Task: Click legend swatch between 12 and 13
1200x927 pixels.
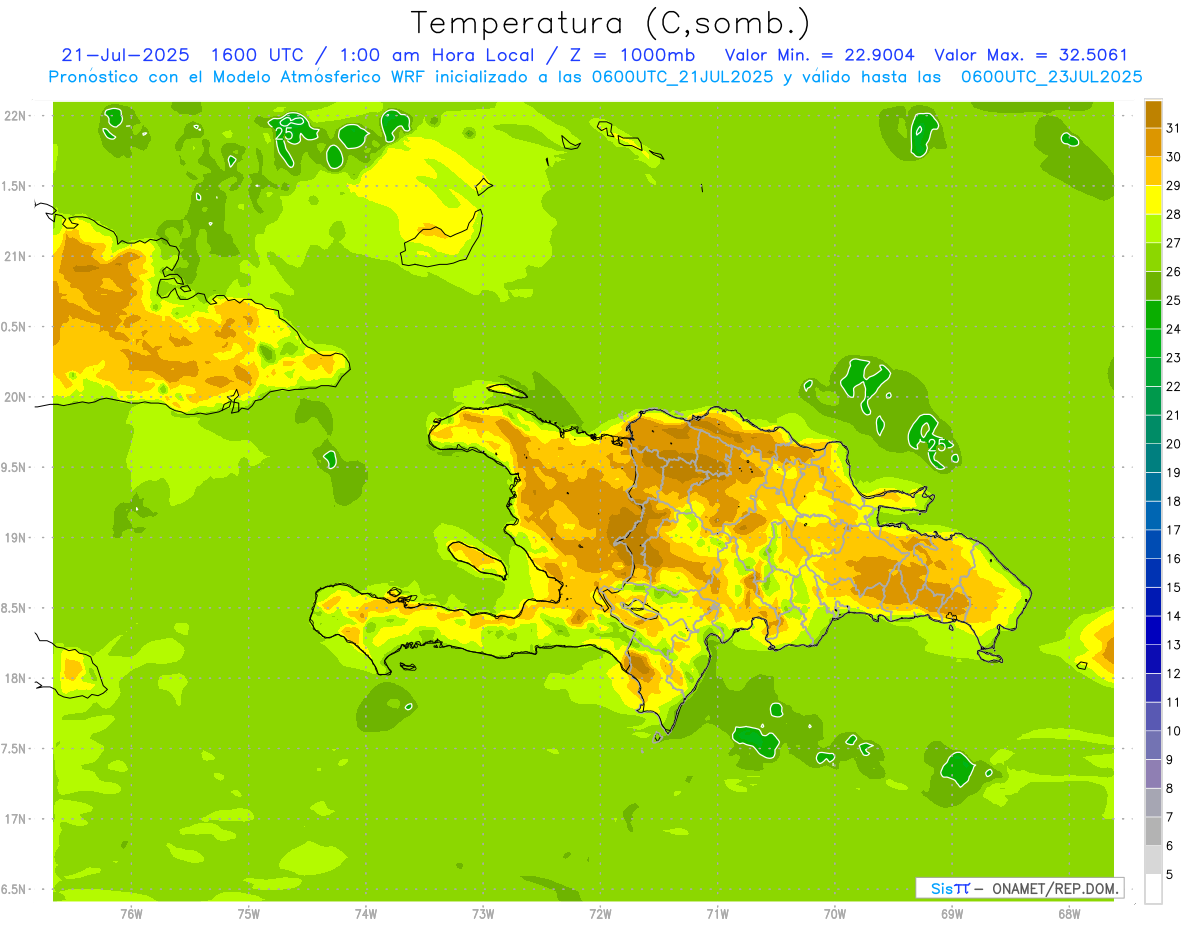Action: pos(1153,659)
